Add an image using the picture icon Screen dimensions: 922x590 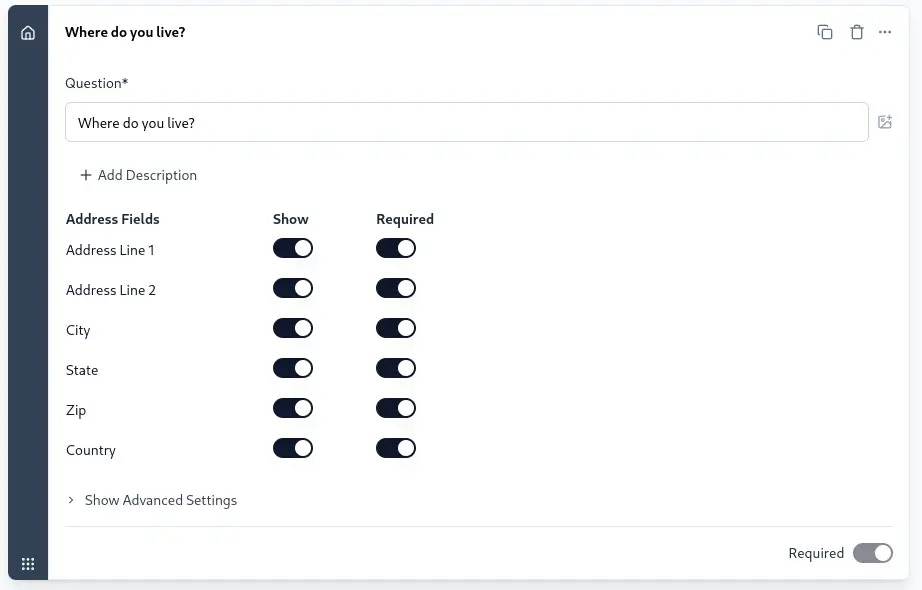(x=884, y=121)
